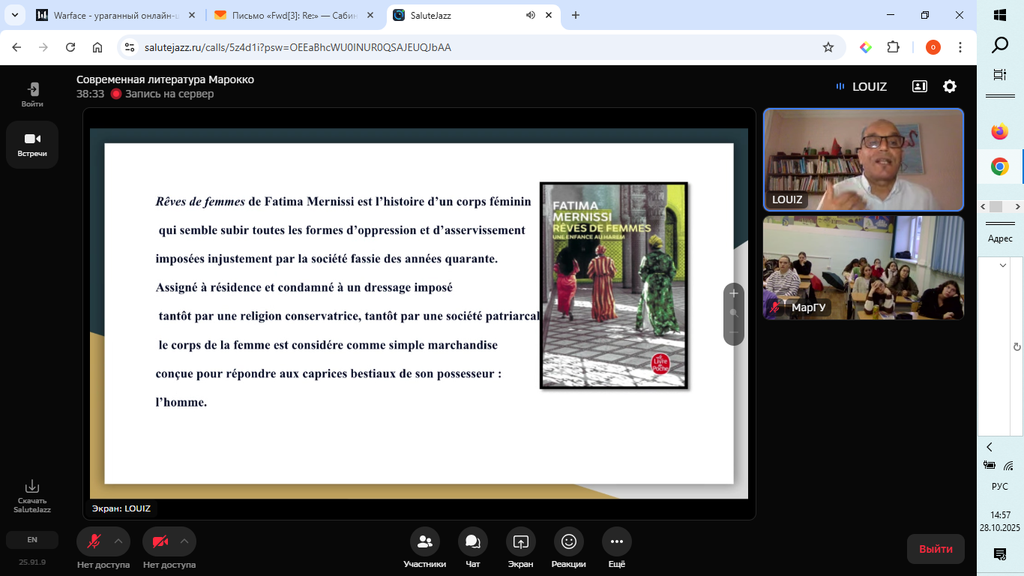
Task: Open the Чат chat panel
Action: click(x=472, y=542)
